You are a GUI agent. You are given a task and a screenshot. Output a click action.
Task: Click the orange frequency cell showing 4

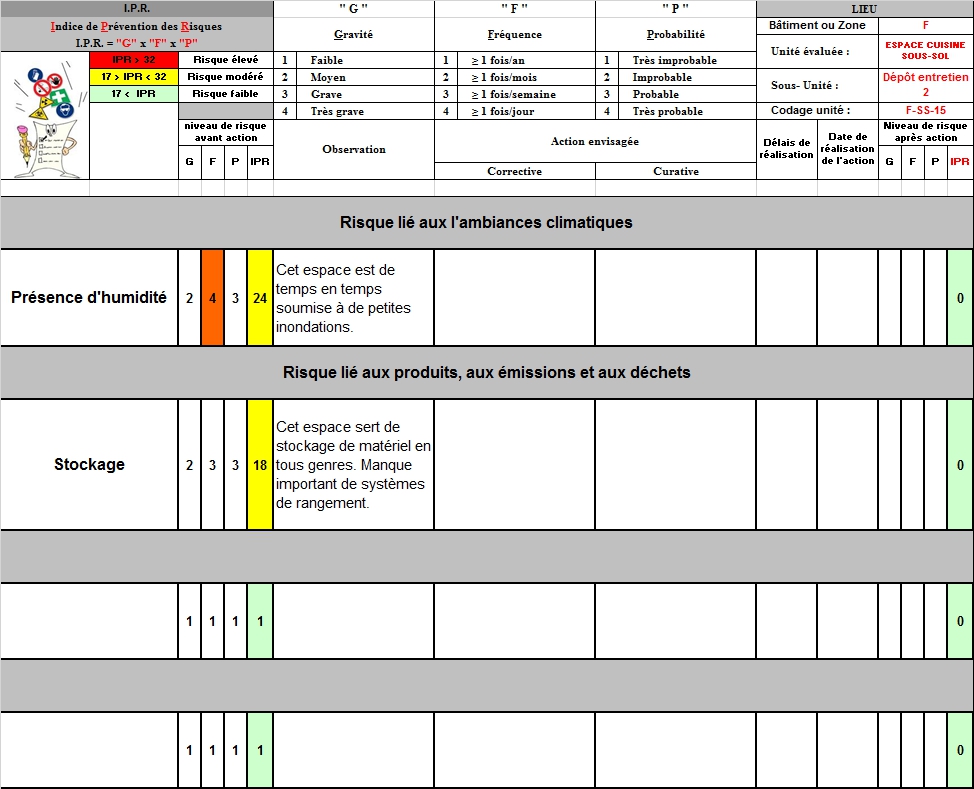pyautogui.click(x=212, y=298)
